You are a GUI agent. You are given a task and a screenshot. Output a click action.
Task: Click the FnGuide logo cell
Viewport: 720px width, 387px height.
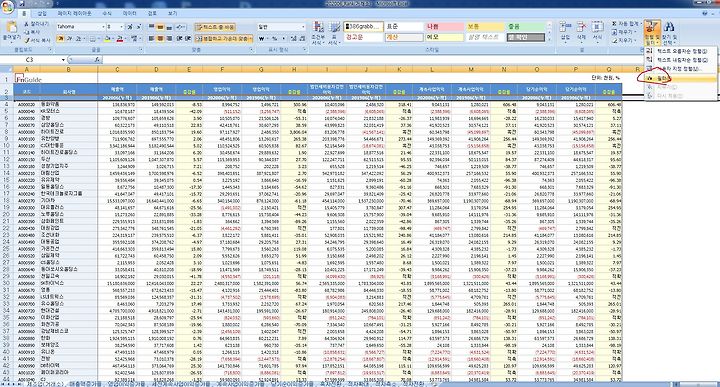coord(28,79)
